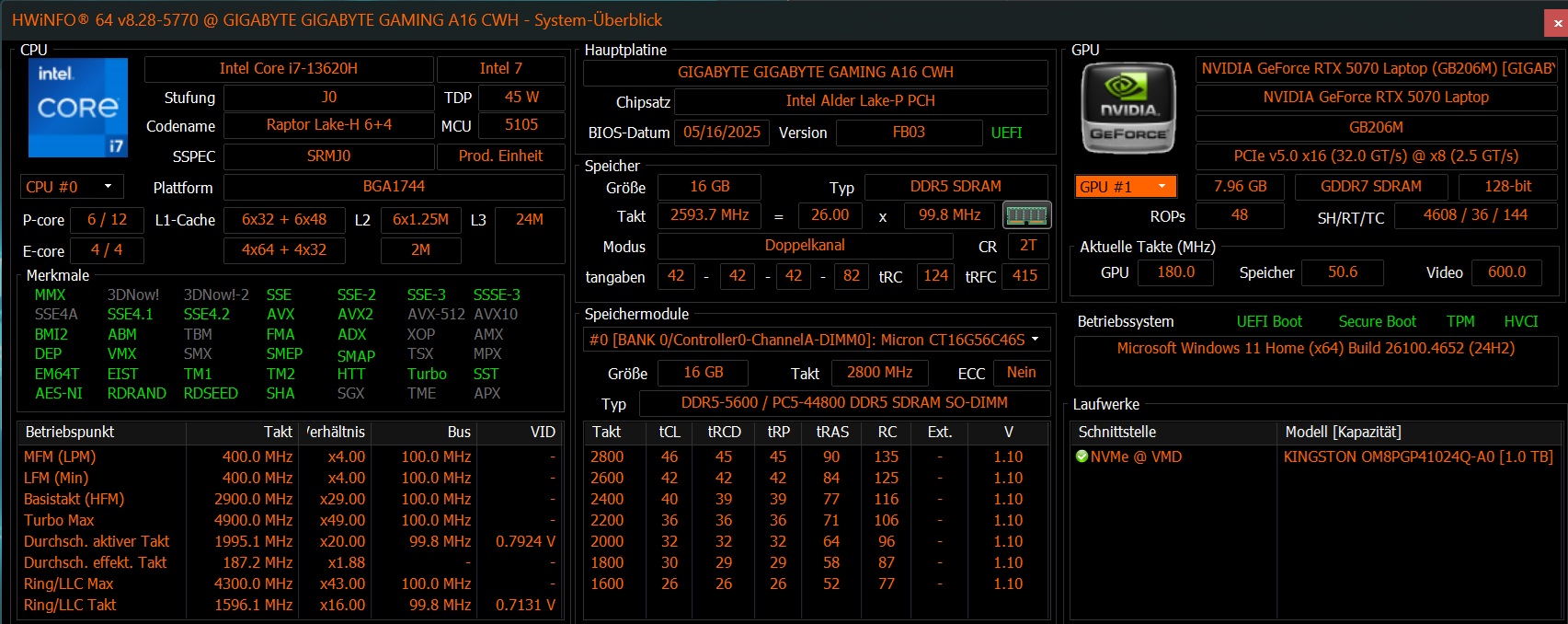Click the memory module chip icon
Screen dimensions: 1568x624
1026,215
